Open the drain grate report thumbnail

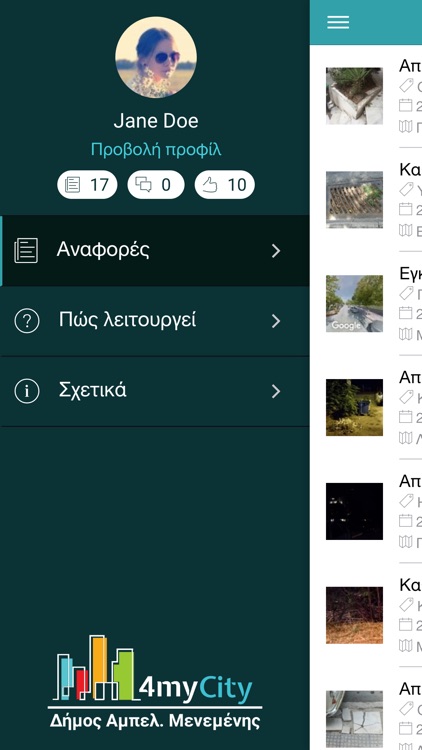[x=354, y=199]
